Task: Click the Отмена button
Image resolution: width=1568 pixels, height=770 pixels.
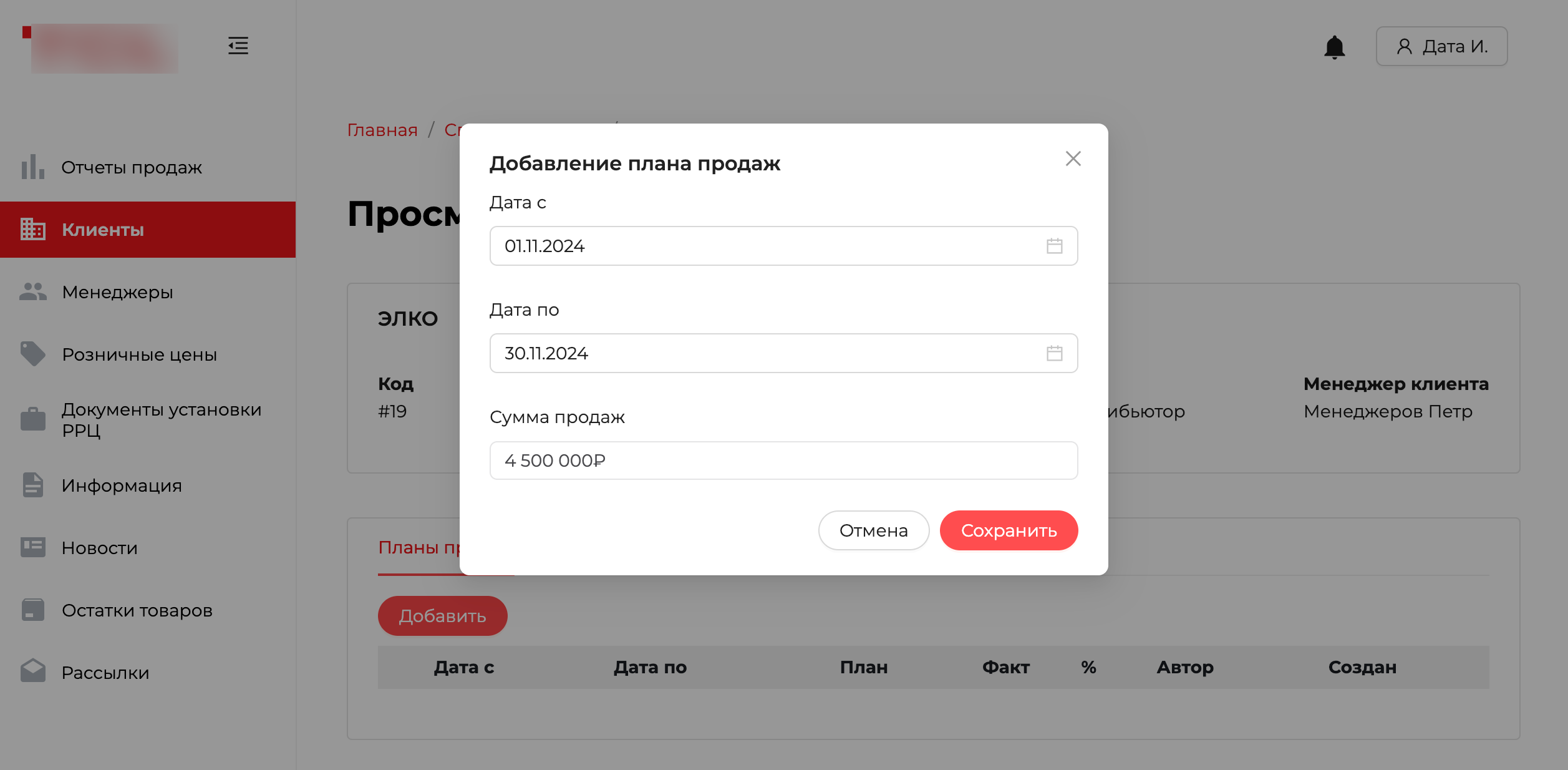Action: [873, 530]
